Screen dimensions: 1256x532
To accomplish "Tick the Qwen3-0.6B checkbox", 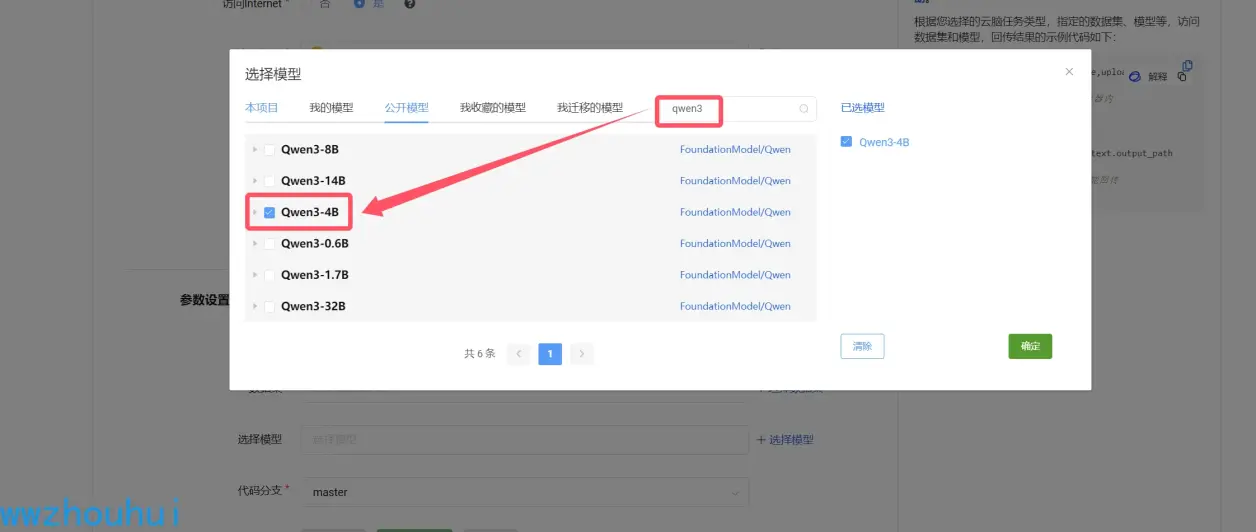I will click(x=269, y=244).
